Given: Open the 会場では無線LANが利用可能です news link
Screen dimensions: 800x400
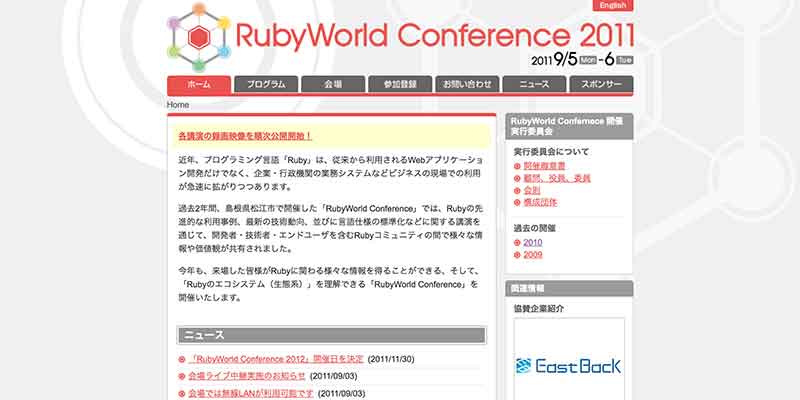Looking at the screenshot, I should [251, 393].
